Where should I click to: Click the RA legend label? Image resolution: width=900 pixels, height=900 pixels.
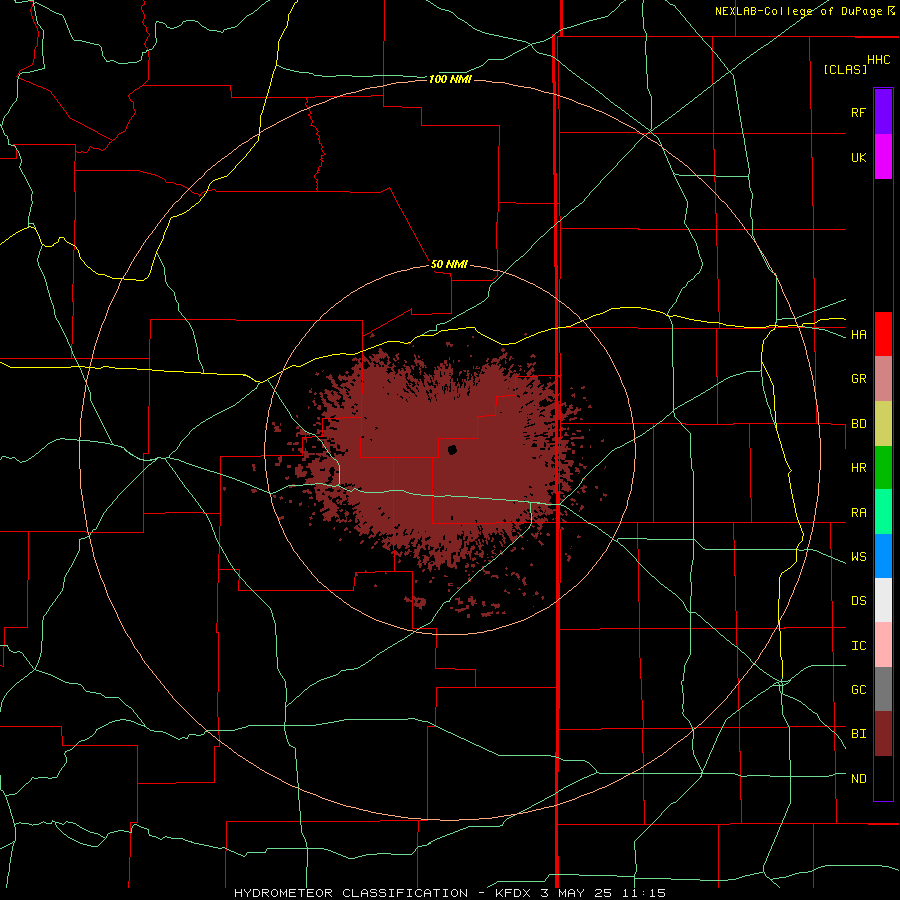tap(858, 513)
